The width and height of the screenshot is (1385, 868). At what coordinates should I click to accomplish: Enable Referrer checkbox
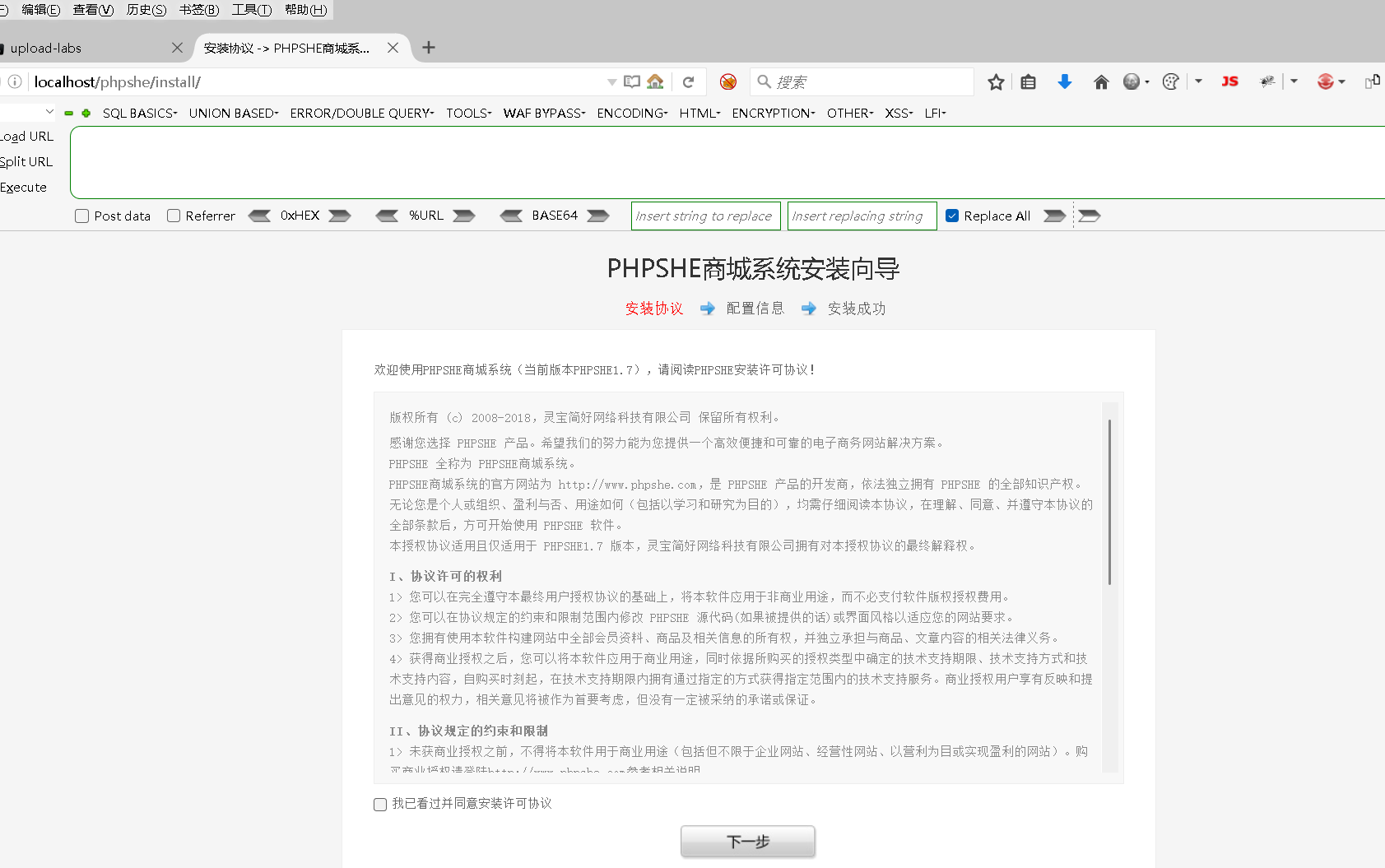174,216
